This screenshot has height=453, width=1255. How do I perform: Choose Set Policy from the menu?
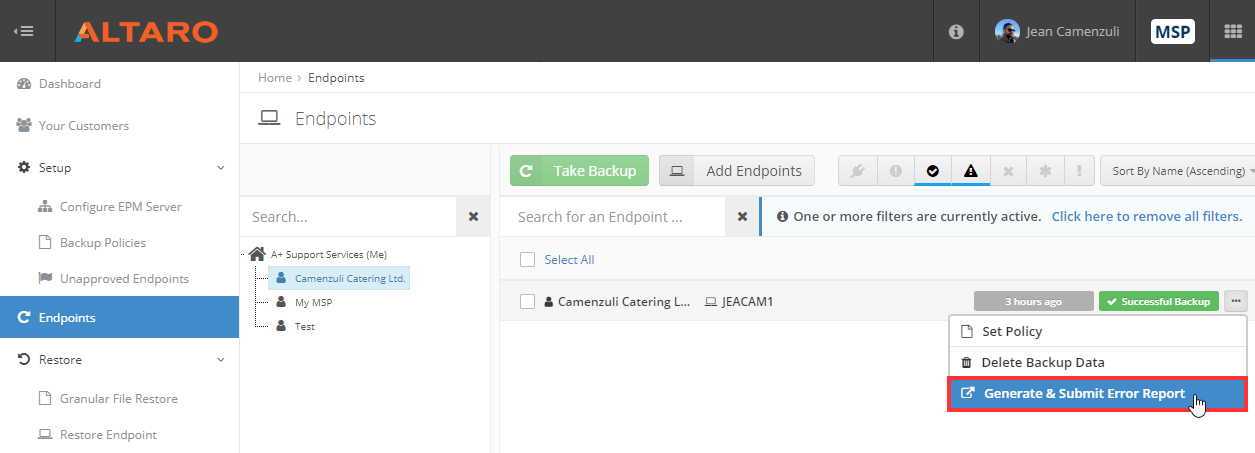pos(1097,331)
